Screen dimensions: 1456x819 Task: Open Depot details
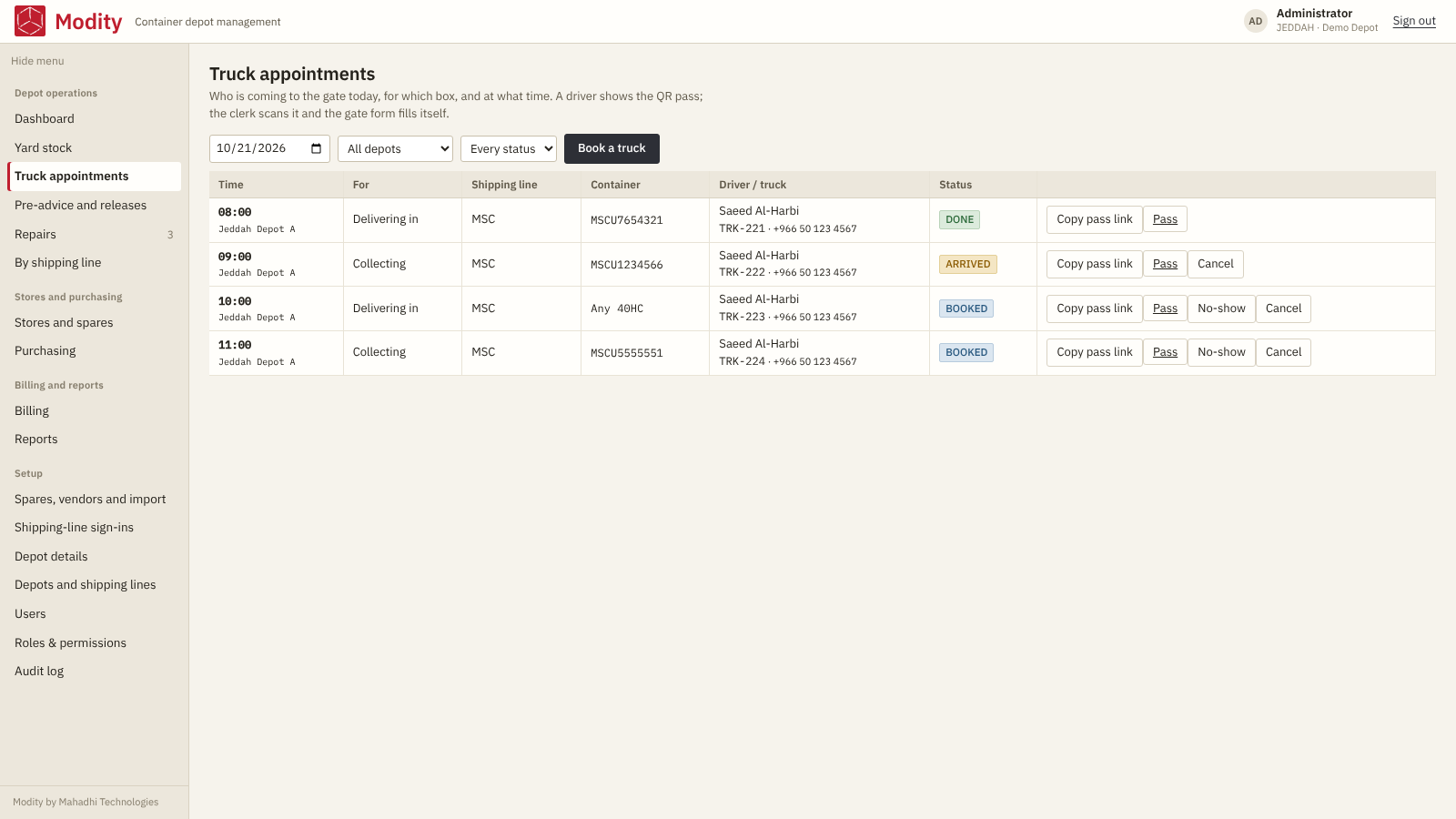(x=95, y=557)
